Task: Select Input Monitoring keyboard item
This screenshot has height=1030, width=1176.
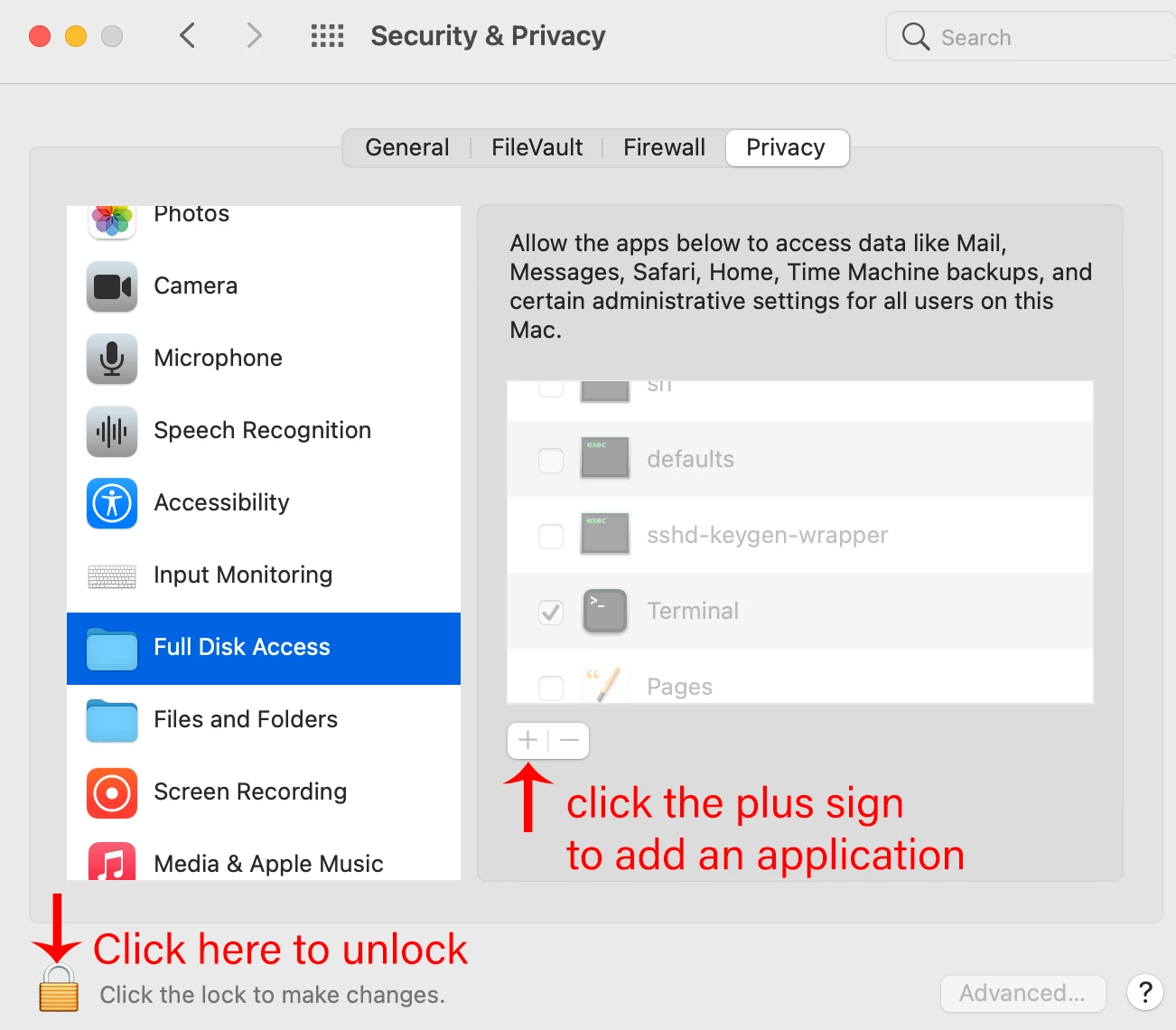Action: click(264, 576)
